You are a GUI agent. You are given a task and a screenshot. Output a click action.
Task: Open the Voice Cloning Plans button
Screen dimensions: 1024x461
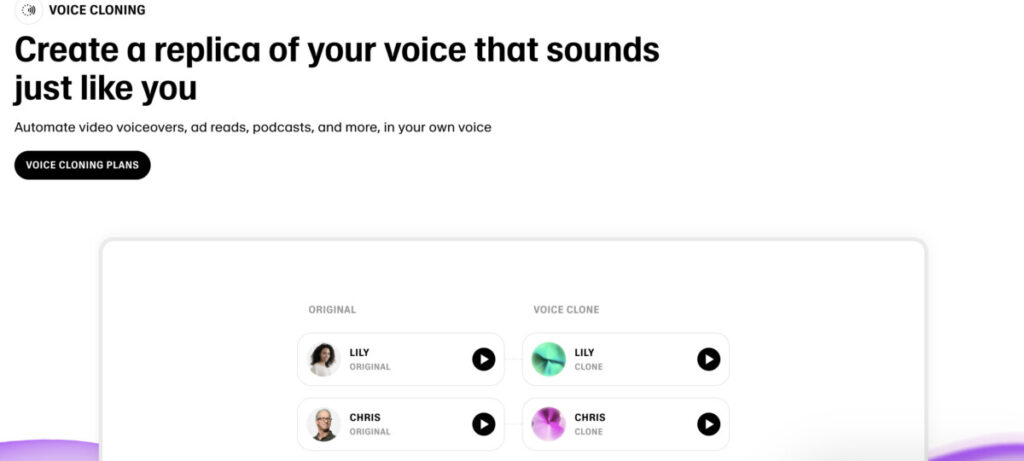(82, 165)
